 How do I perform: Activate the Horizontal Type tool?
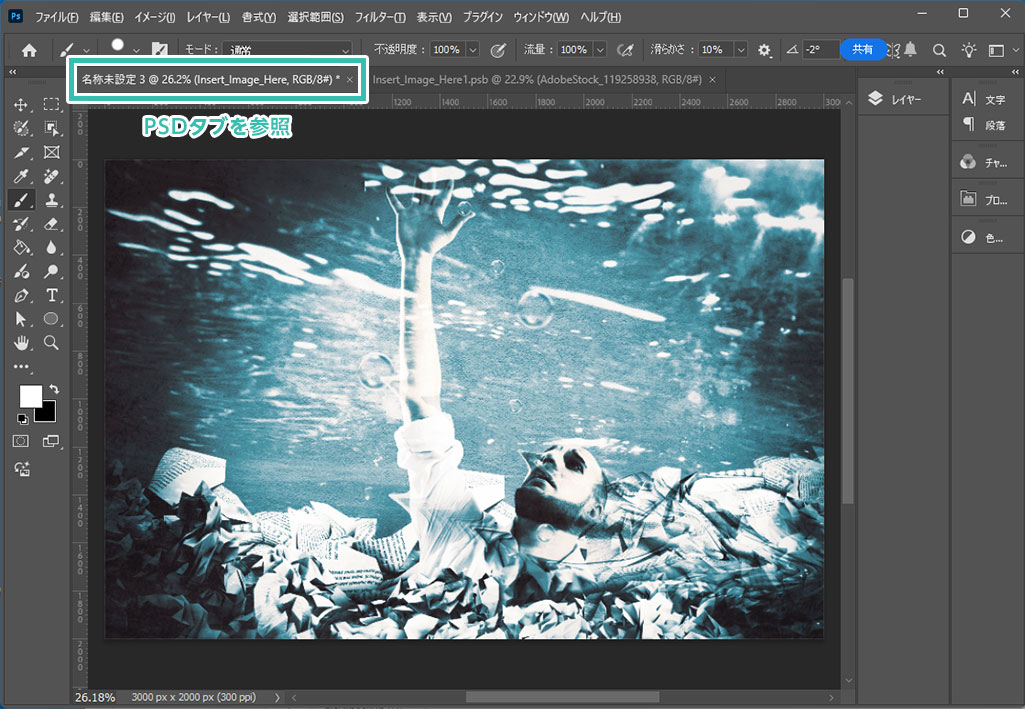(x=52, y=295)
